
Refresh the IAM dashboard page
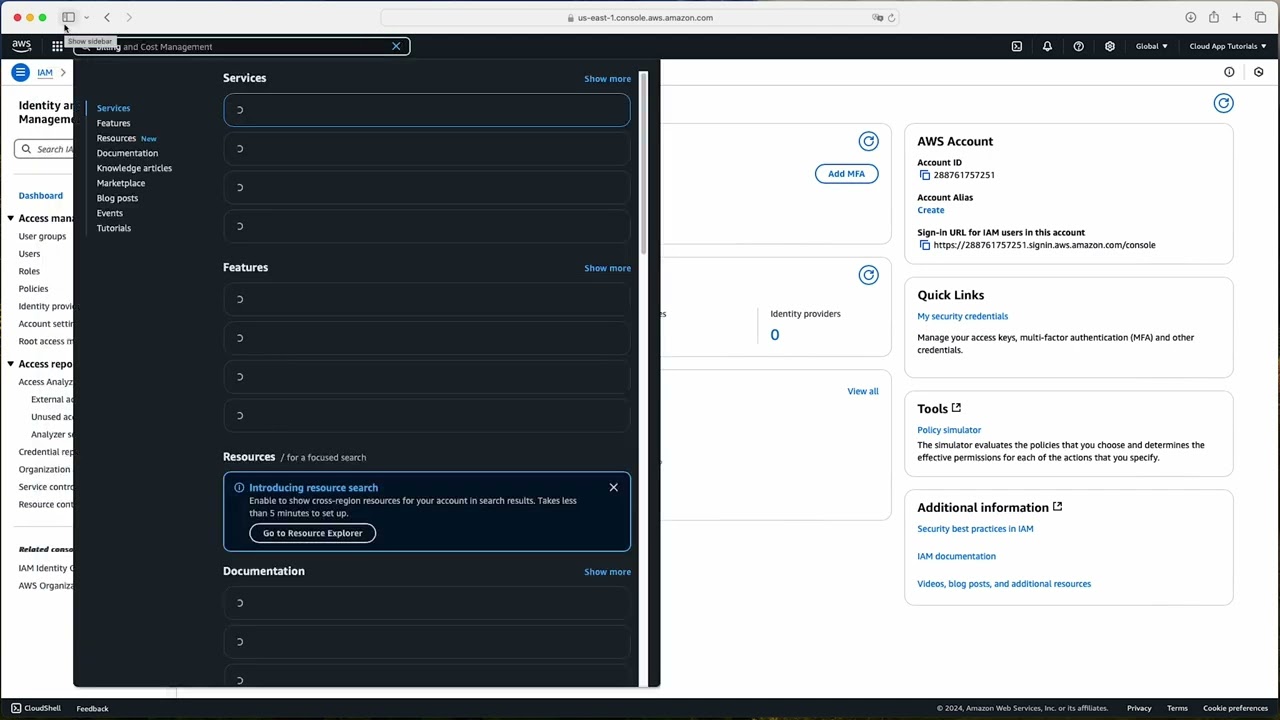(1223, 103)
